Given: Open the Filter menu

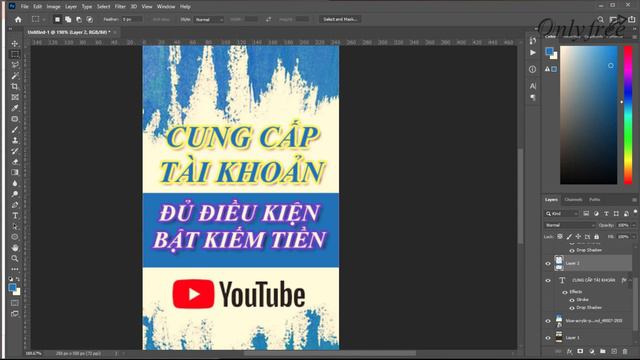Looking at the screenshot, I should pos(120,7).
